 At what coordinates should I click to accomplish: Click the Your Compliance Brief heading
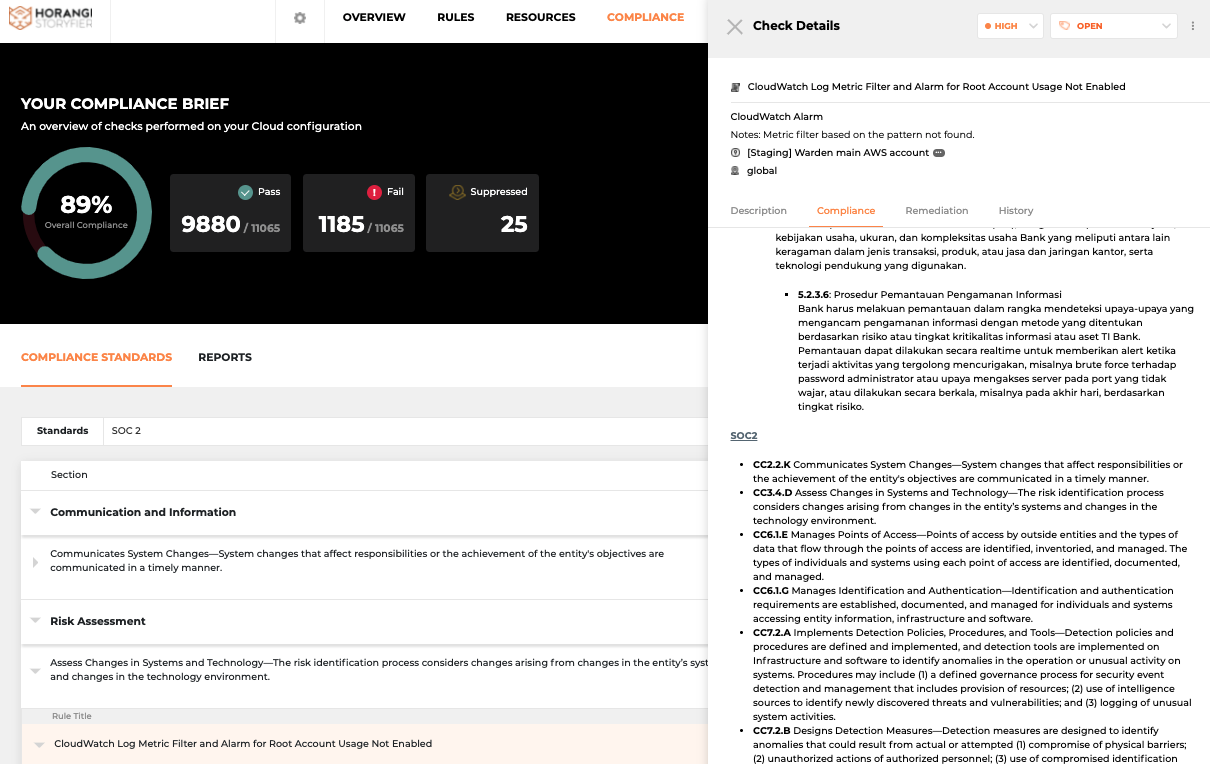tap(125, 104)
